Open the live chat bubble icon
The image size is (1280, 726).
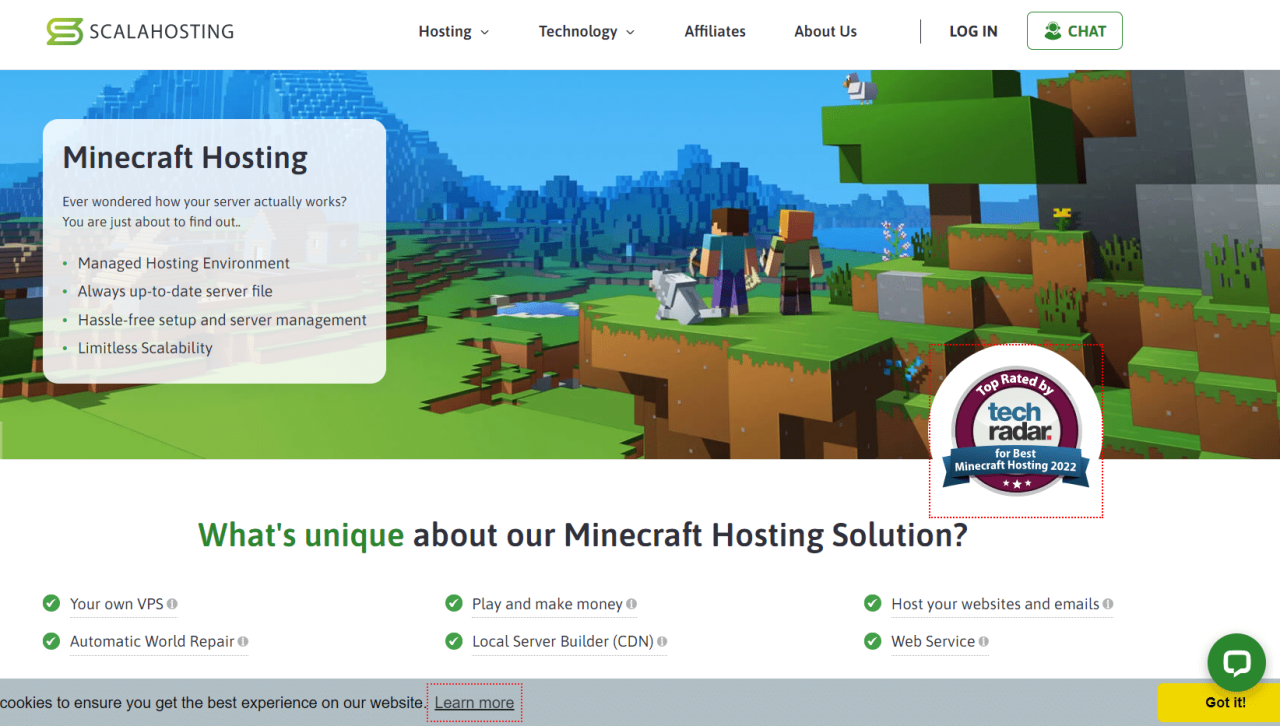1236,662
